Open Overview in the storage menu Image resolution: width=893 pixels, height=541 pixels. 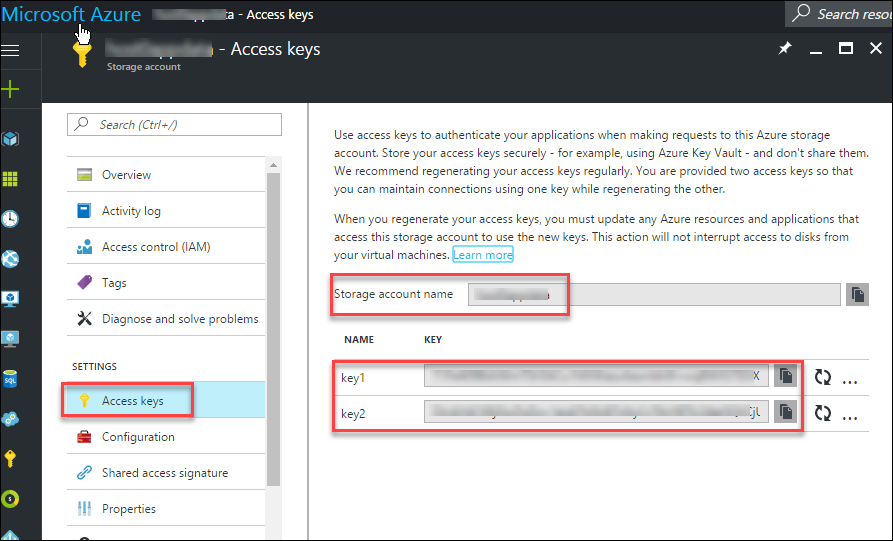[166, 175]
